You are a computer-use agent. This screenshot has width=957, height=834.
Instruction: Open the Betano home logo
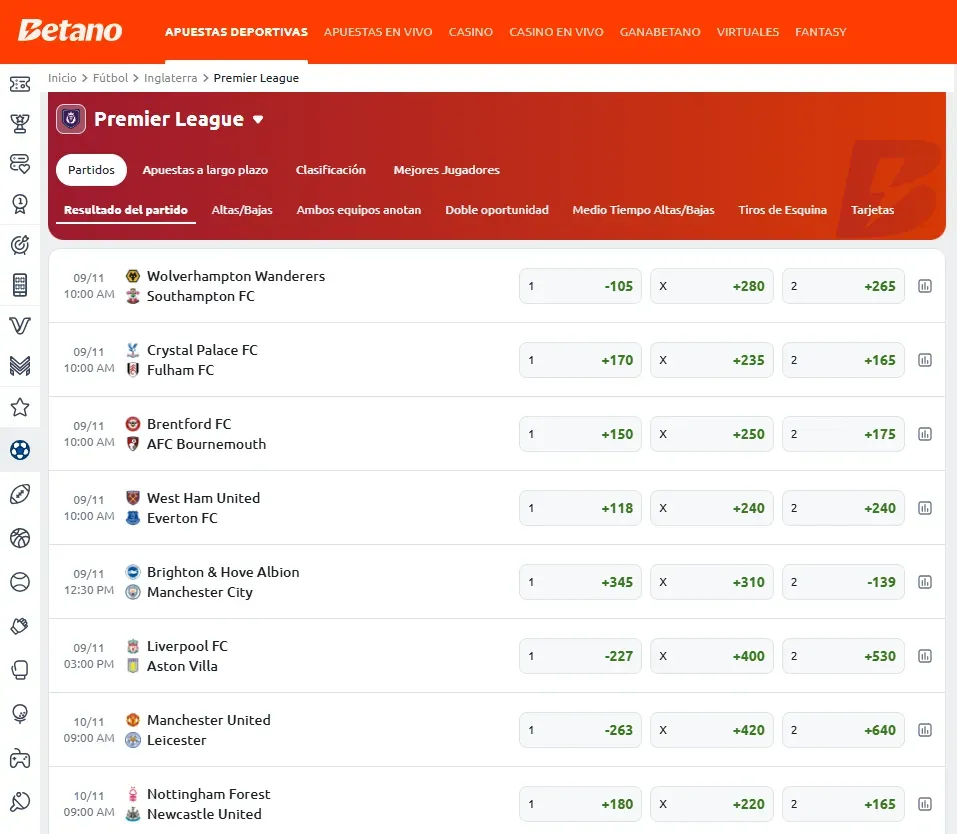[68, 31]
